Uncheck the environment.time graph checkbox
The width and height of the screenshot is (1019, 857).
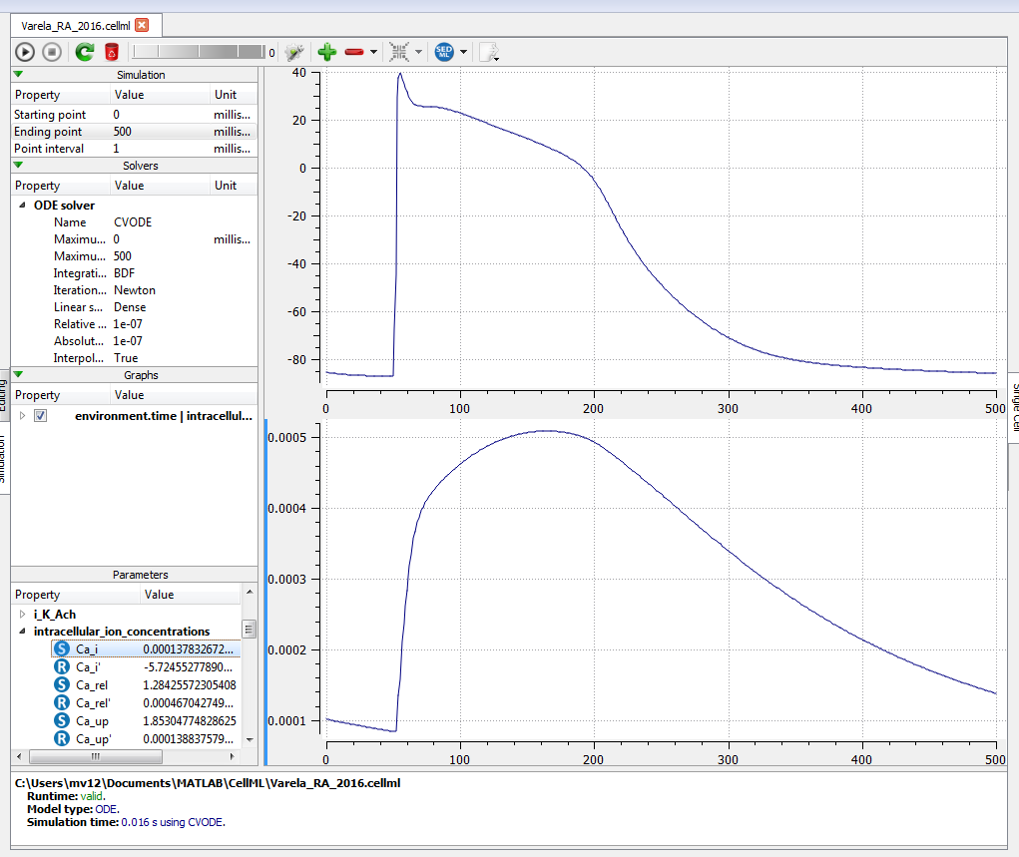coord(41,415)
